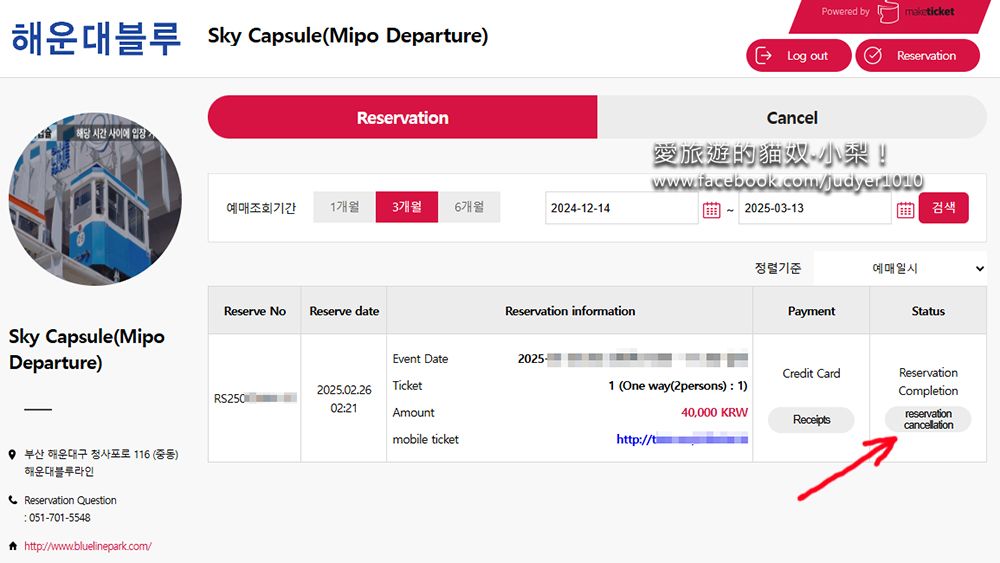Screen dimensions: 1000x563
Task: Click the phone icon by Reservation Question
Action: [x=13, y=500]
